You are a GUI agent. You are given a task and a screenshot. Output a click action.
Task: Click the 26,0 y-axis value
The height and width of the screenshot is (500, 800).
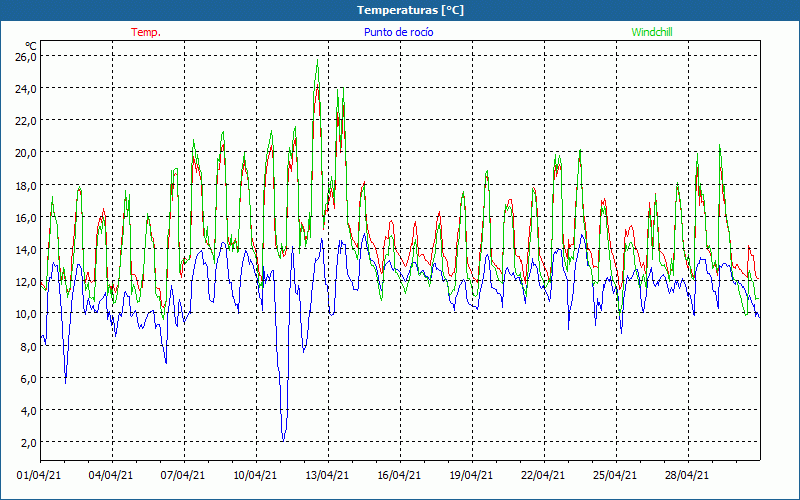tap(26, 57)
